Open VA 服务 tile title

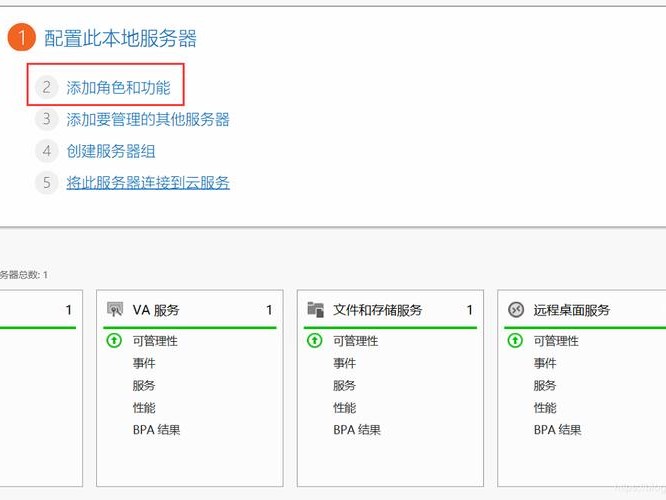[x=156, y=310]
